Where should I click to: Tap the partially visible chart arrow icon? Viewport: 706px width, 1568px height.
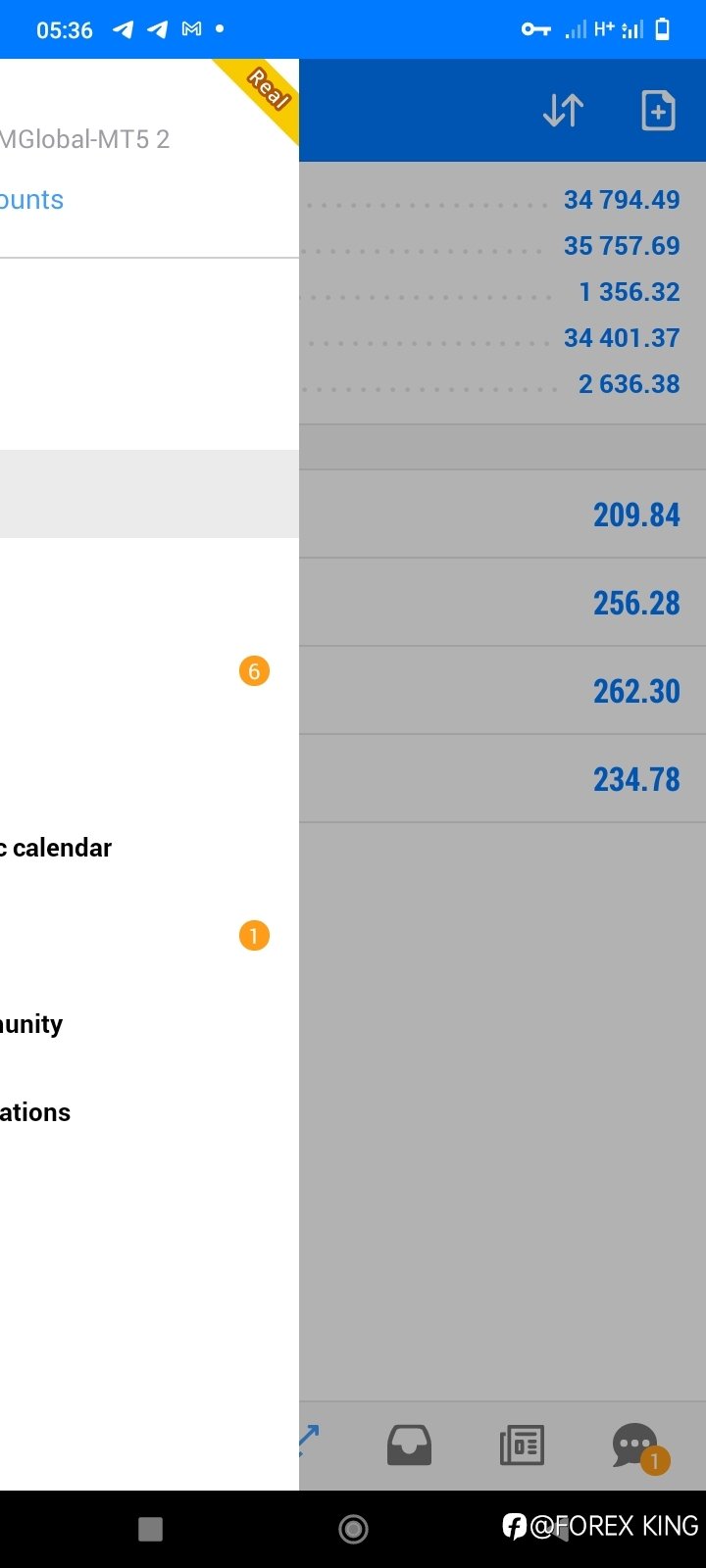tap(309, 1442)
